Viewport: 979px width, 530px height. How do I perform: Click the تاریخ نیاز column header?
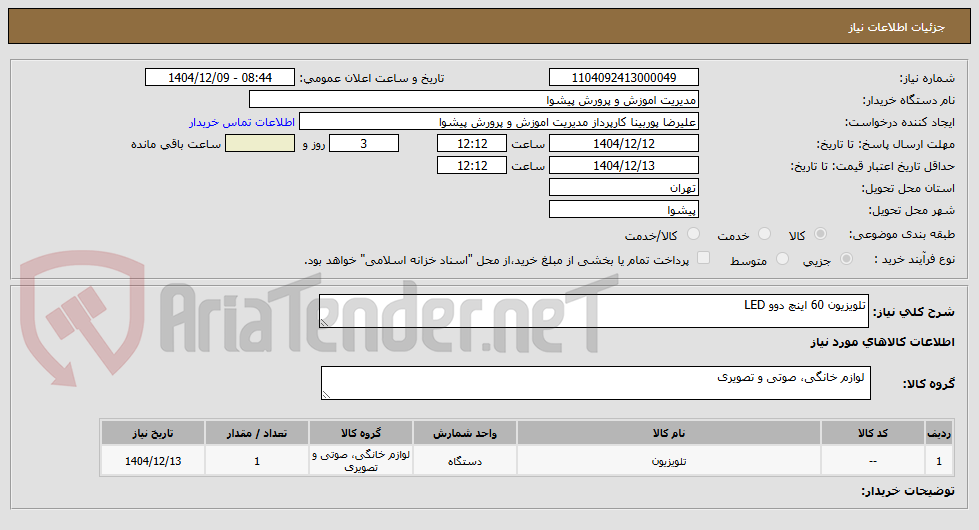(153, 433)
